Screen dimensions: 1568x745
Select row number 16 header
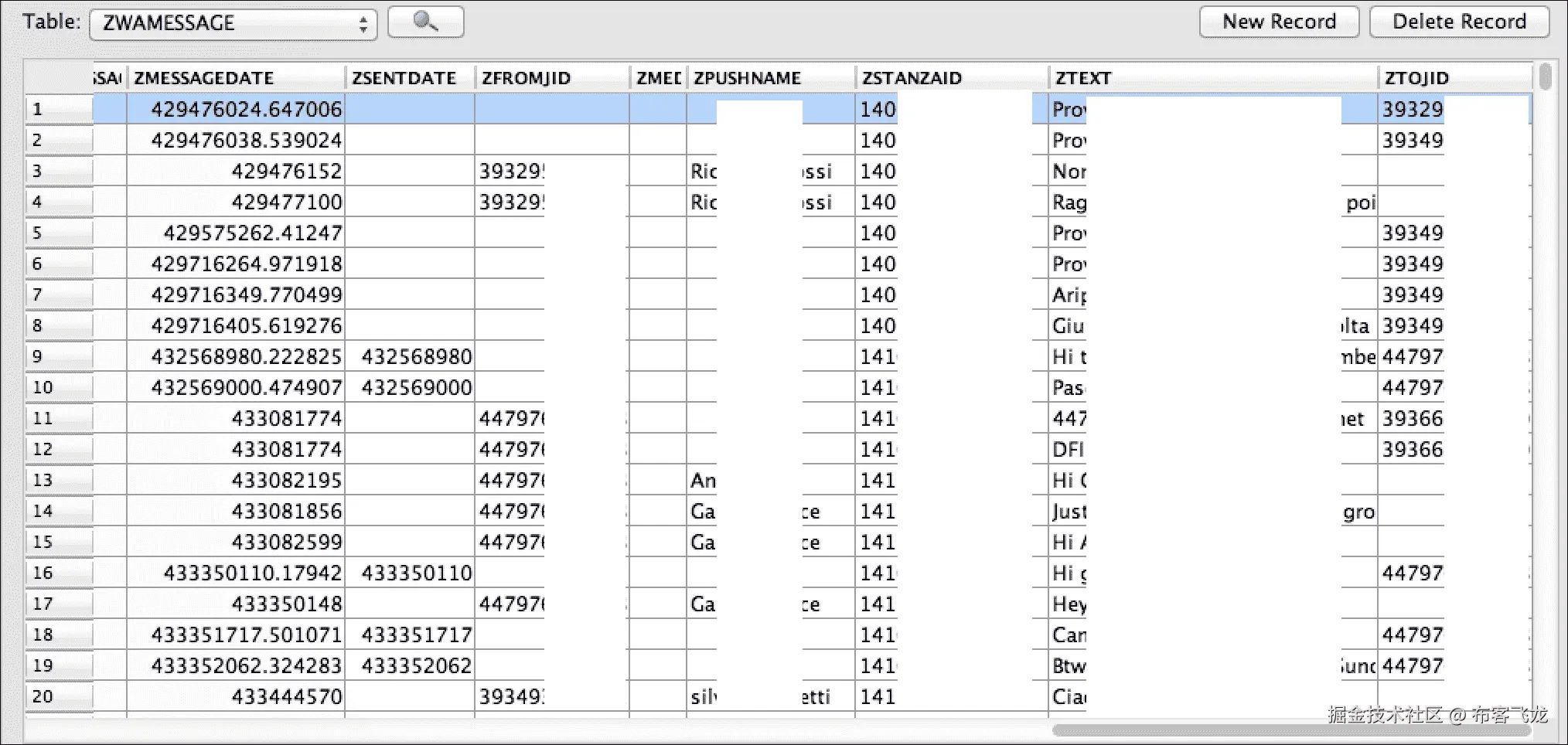click(59, 573)
